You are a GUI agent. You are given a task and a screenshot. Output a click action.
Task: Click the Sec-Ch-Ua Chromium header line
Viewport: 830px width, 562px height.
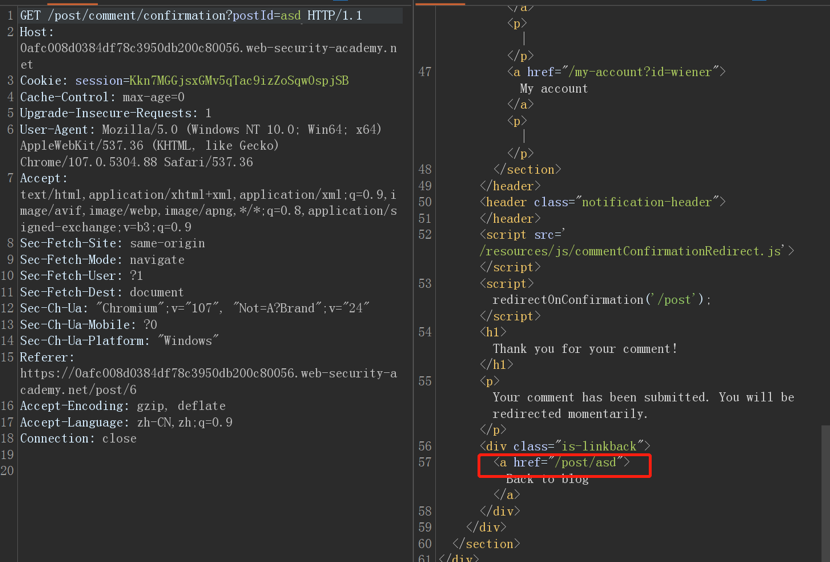coord(195,308)
